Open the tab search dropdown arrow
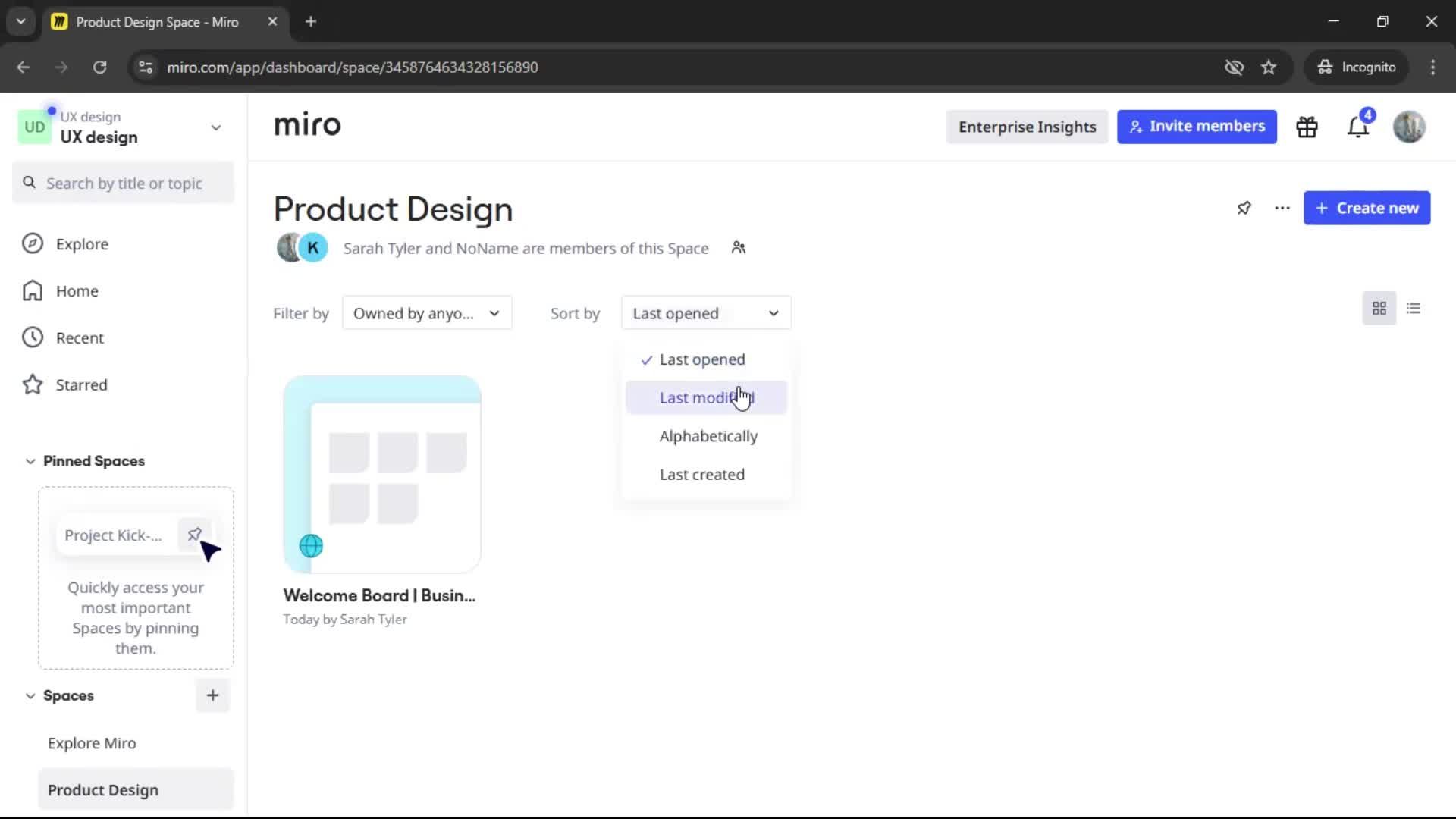The image size is (1456, 819). pos(21,22)
